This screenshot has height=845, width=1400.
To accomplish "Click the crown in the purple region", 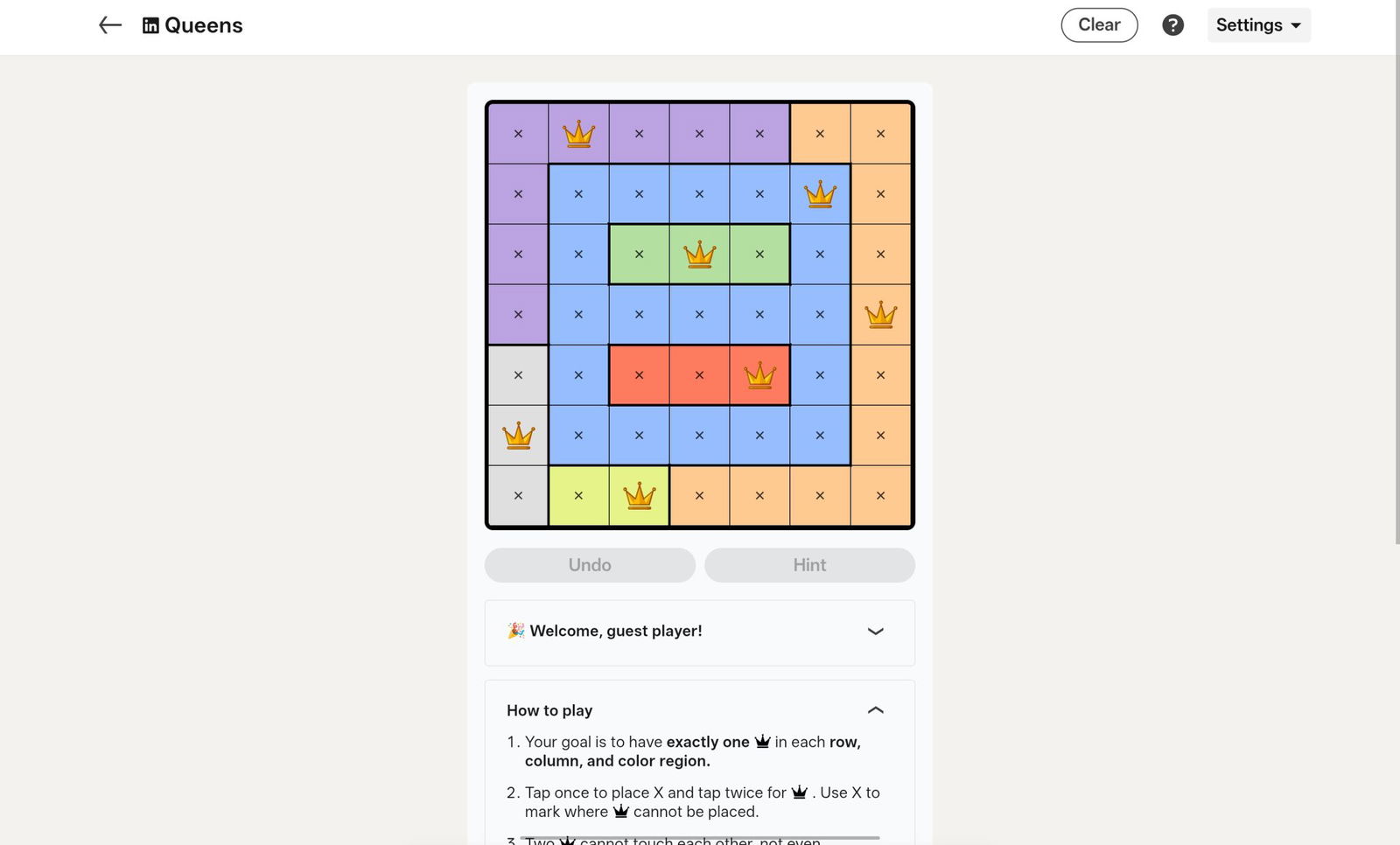I will [578, 134].
